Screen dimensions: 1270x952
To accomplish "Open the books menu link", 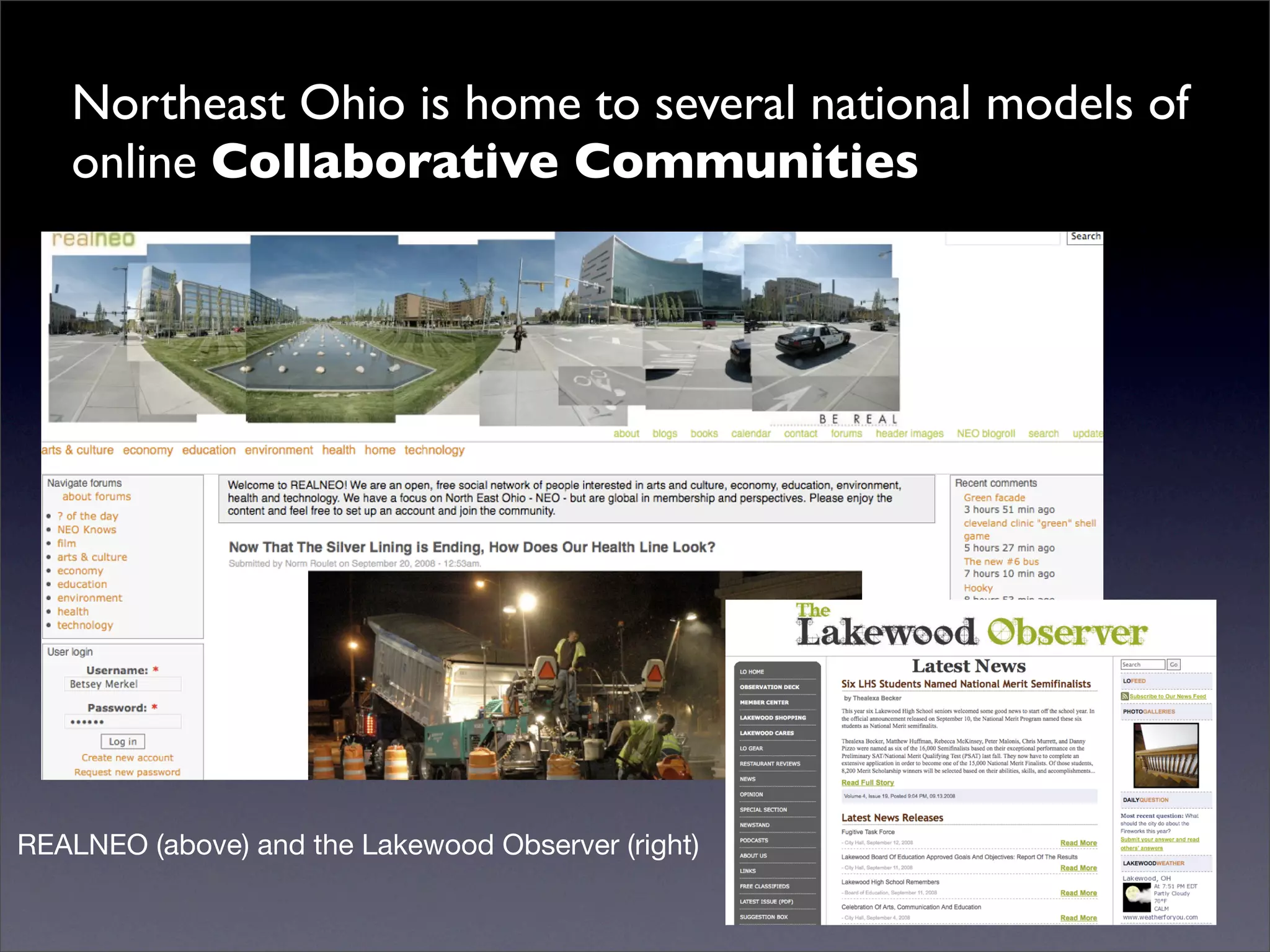I will click(x=704, y=434).
